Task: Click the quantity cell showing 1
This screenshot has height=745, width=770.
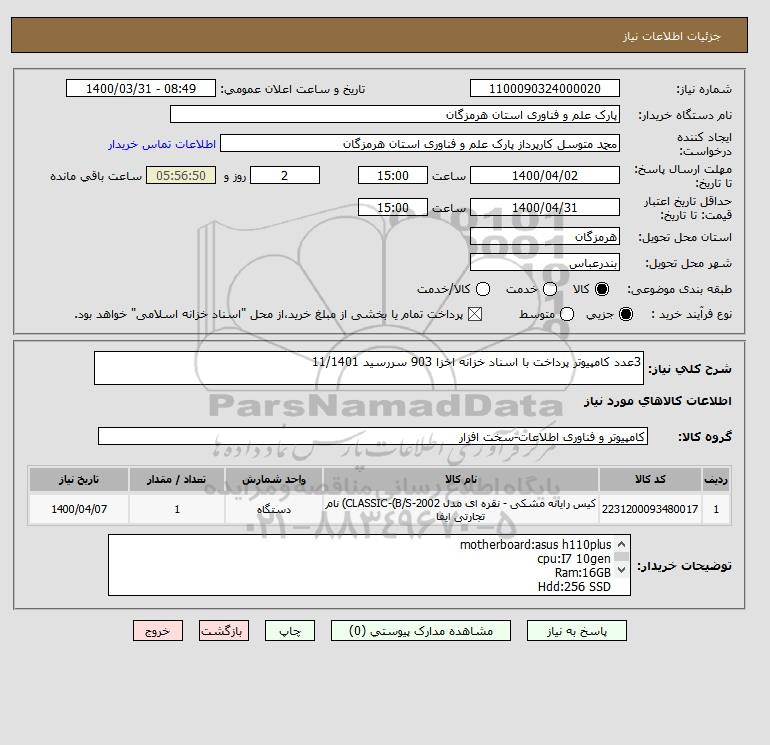Action: coord(177,509)
